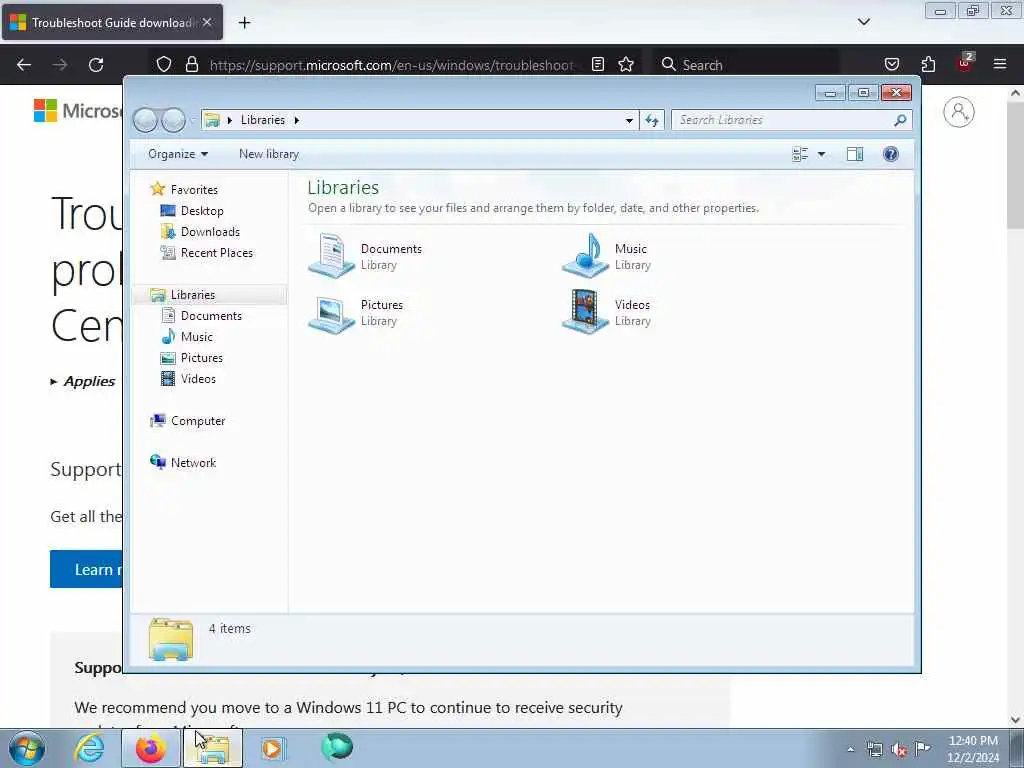Viewport: 1024px width, 768px height.
Task: Open Firefox hamburger application menu
Action: (1000, 65)
